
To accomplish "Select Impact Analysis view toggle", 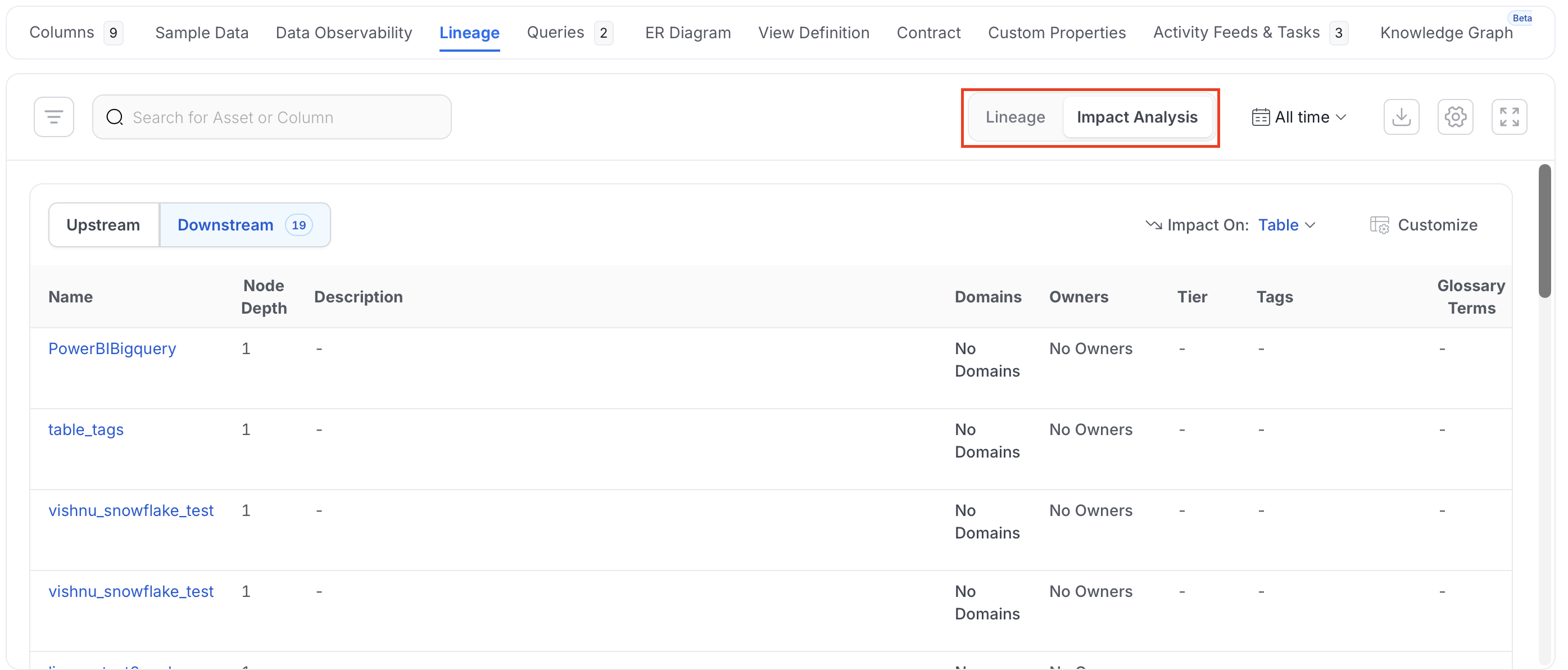I will coord(1137,117).
